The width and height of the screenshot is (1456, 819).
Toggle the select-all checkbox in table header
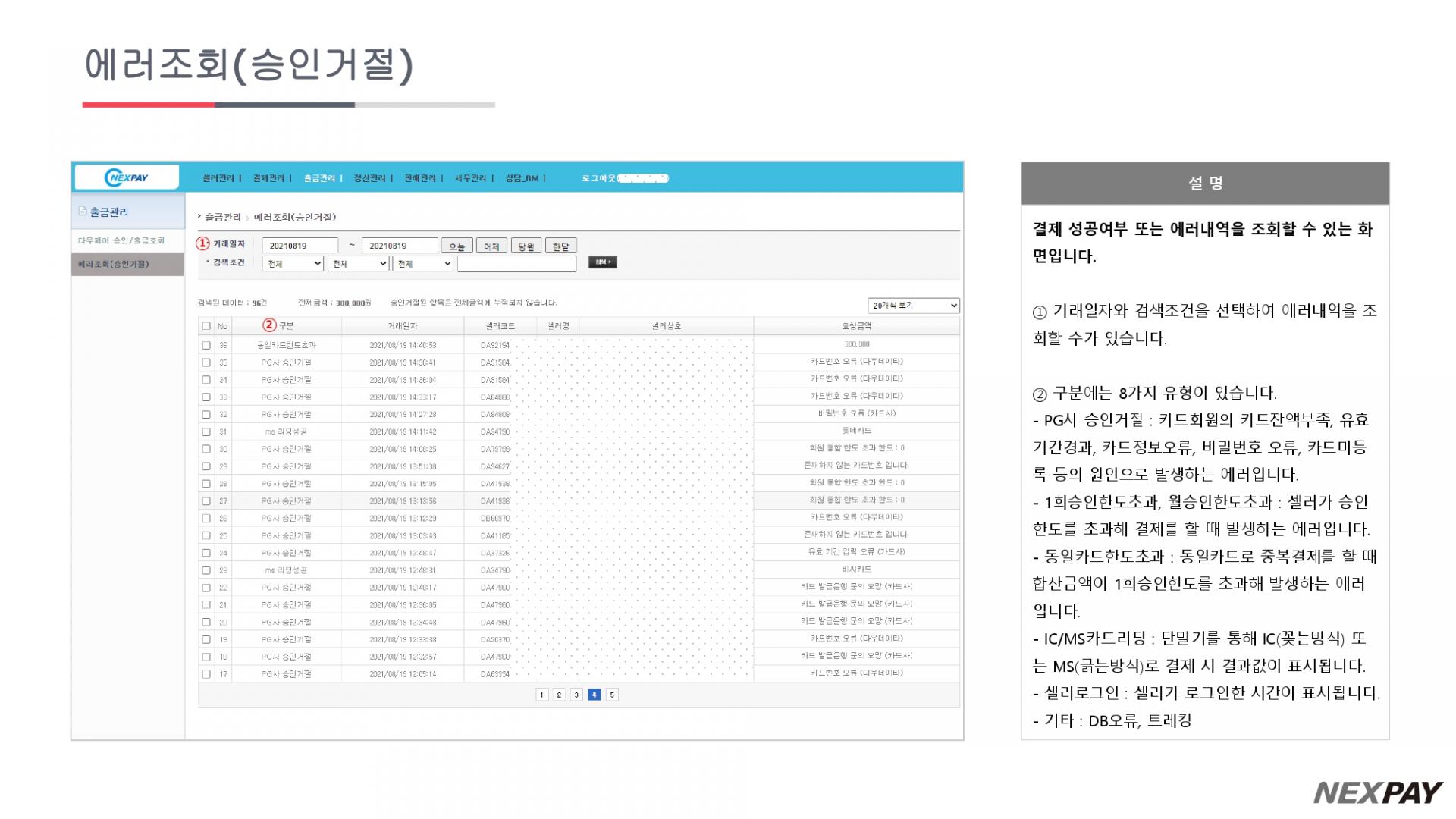(206, 326)
